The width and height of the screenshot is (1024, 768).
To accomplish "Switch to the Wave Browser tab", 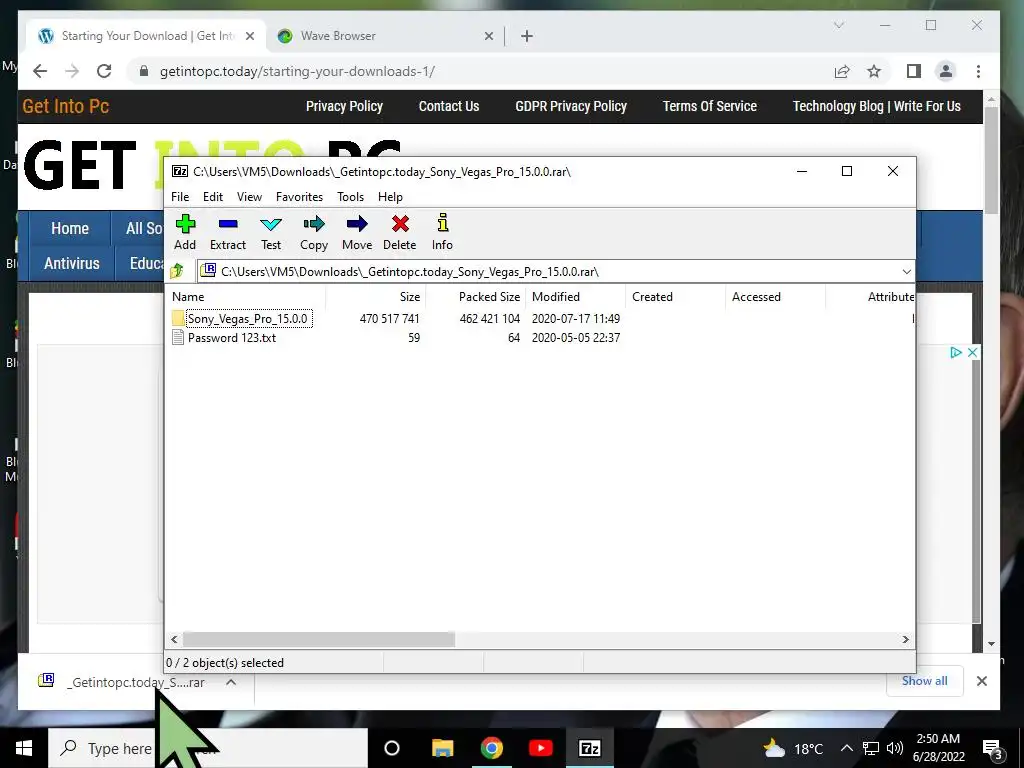I will pos(385,36).
